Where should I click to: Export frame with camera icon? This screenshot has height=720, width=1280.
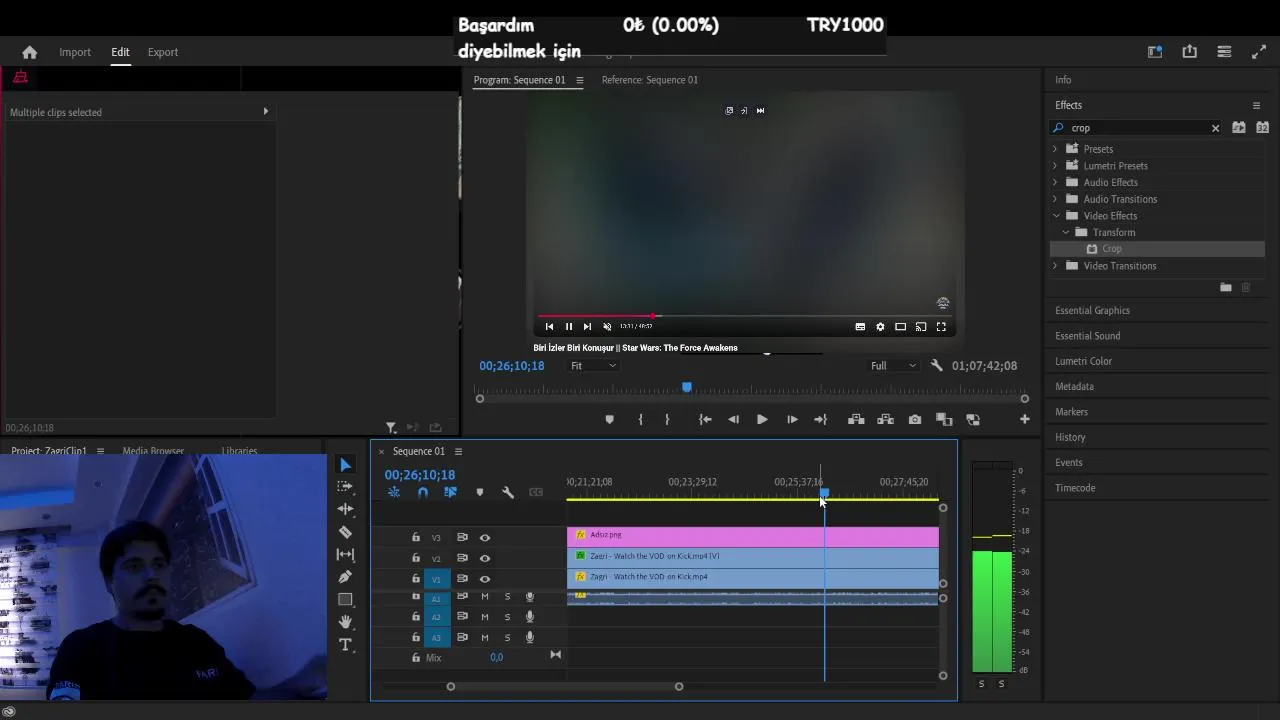point(915,420)
